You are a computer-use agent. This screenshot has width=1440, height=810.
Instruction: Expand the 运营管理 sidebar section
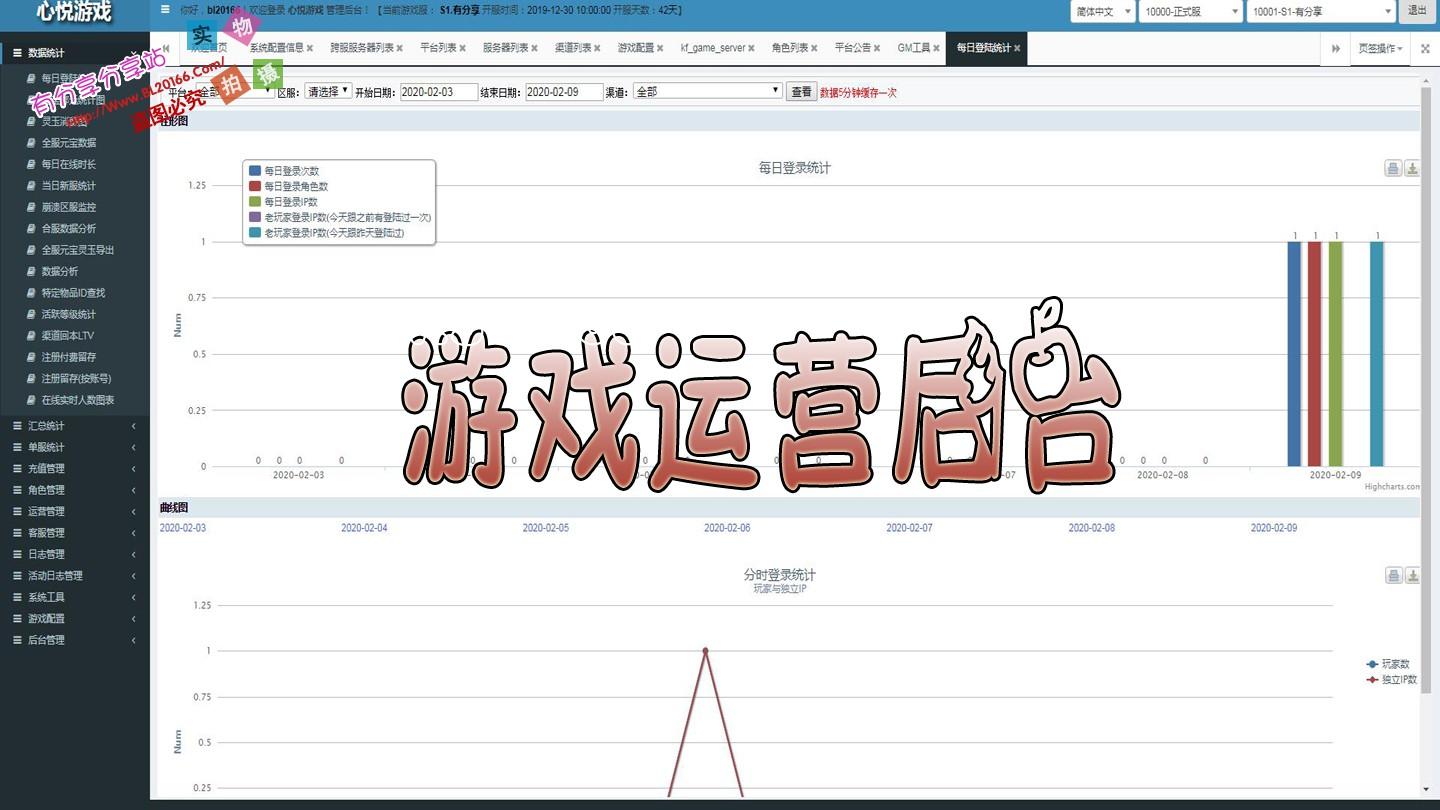(75, 511)
